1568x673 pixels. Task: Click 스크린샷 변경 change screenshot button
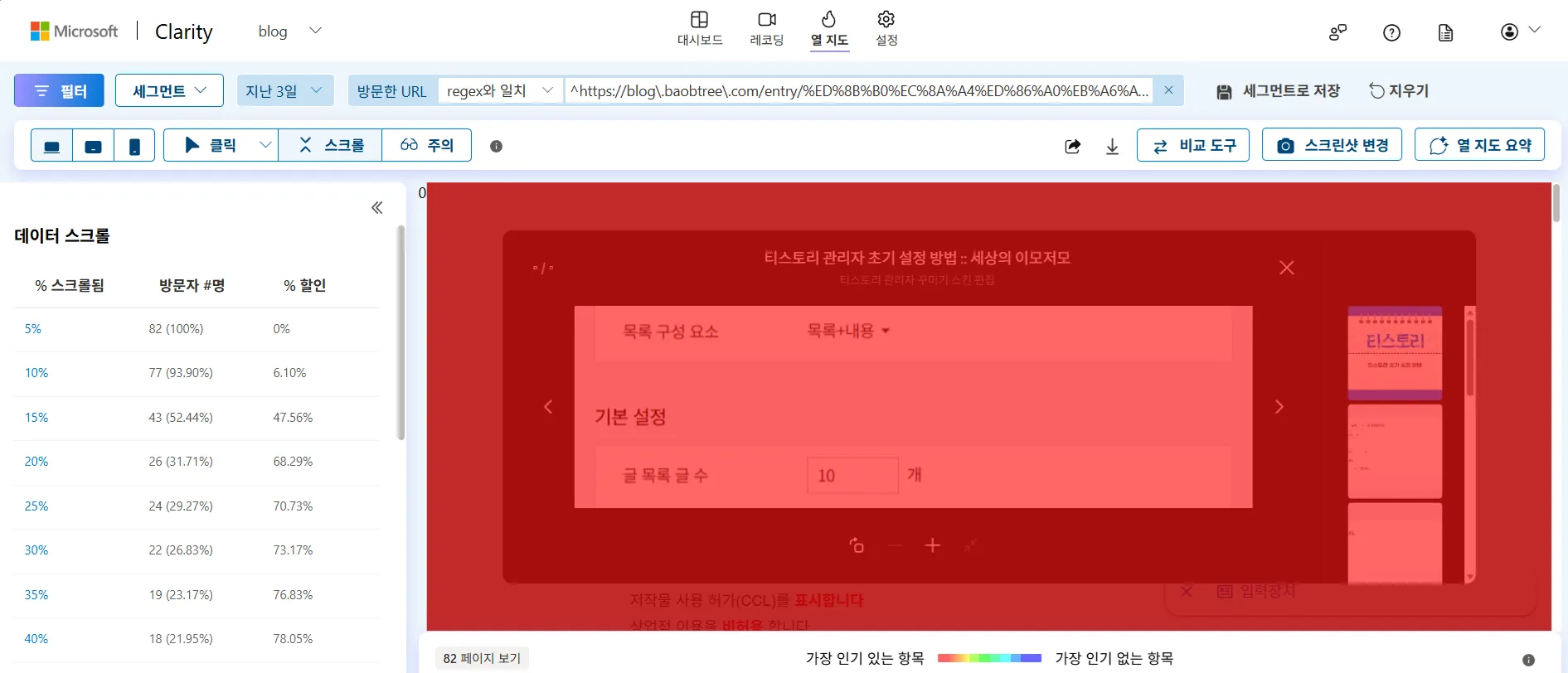click(x=1332, y=145)
